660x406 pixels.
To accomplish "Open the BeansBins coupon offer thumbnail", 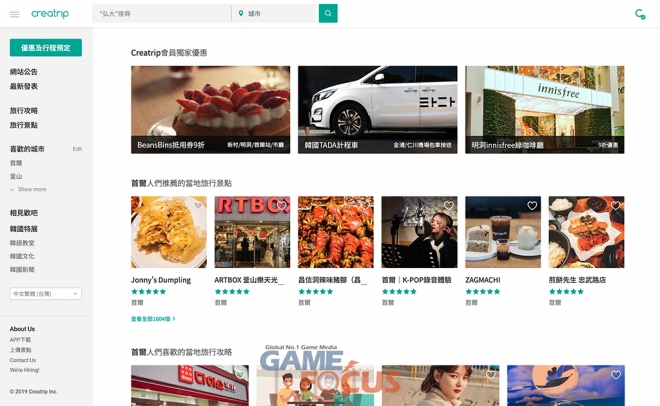I will [x=210, y=109].
